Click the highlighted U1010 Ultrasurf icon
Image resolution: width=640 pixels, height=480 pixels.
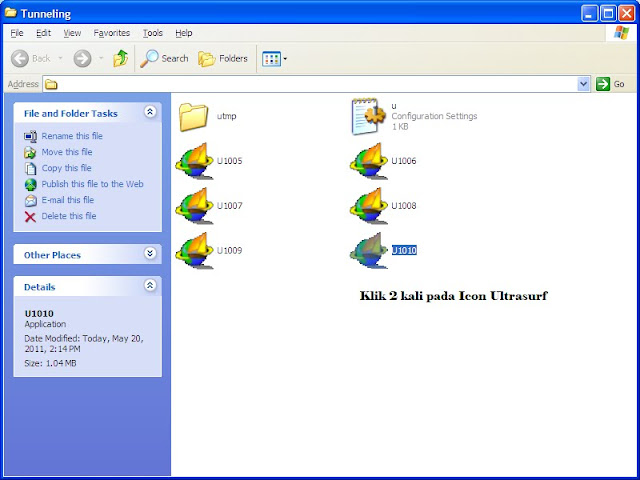pyautogui.click(x=369, y=251)
